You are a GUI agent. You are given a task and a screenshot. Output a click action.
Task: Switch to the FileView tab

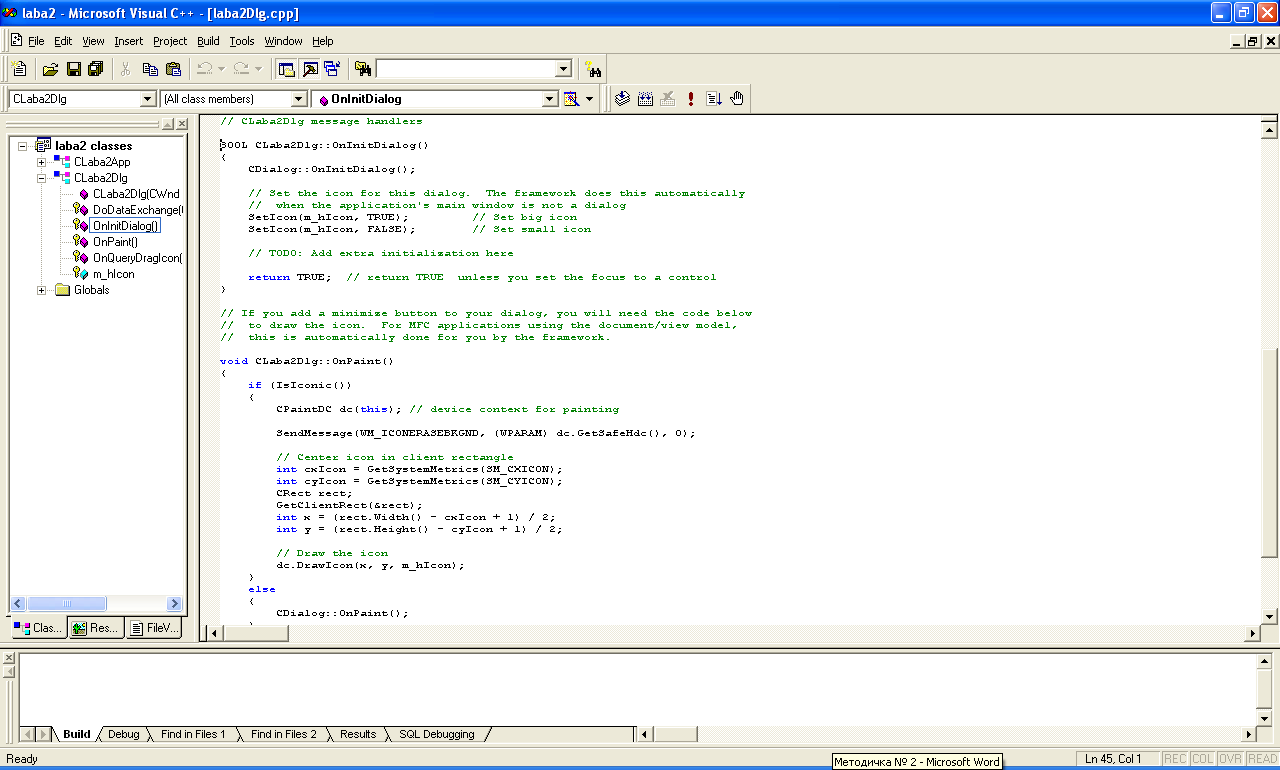(x=154, y=628)
